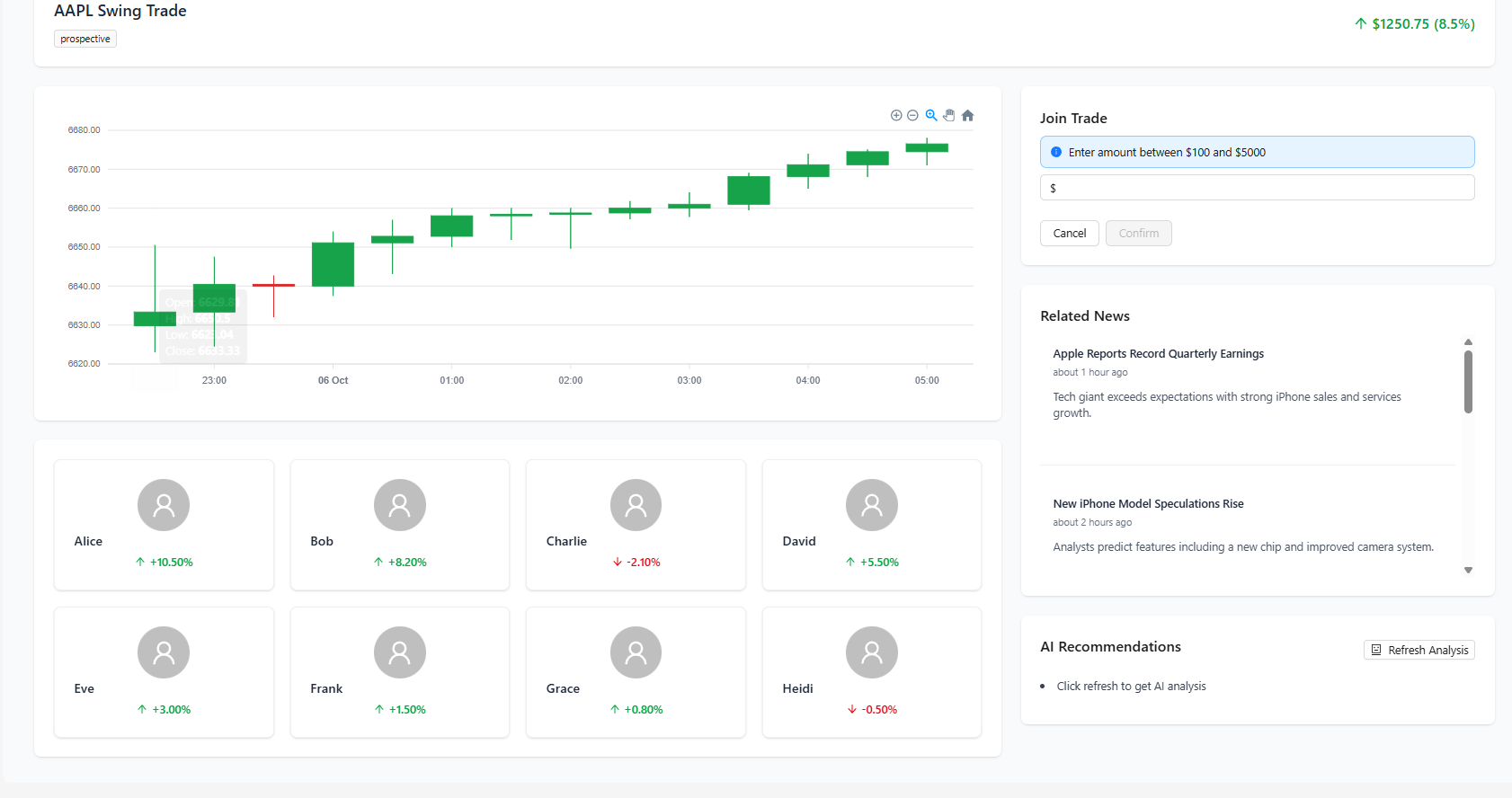Click the chart zoom out icon
Screen dimensions: 1512x798
(x=912, y=115)
